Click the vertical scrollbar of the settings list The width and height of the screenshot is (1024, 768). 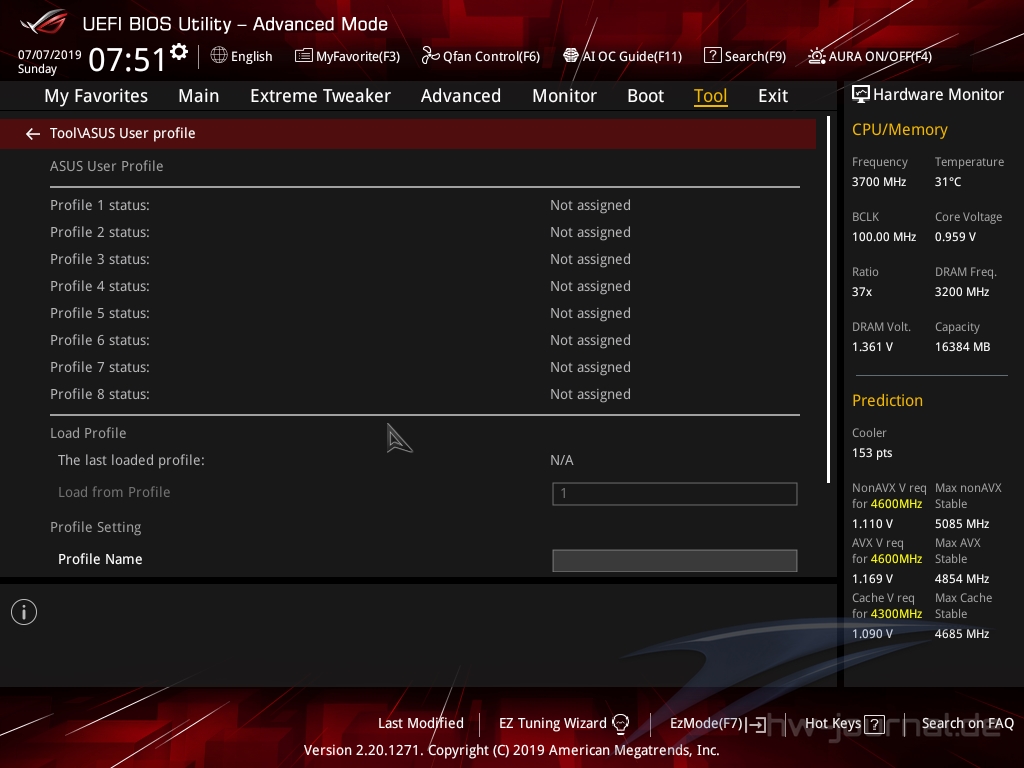829,300
